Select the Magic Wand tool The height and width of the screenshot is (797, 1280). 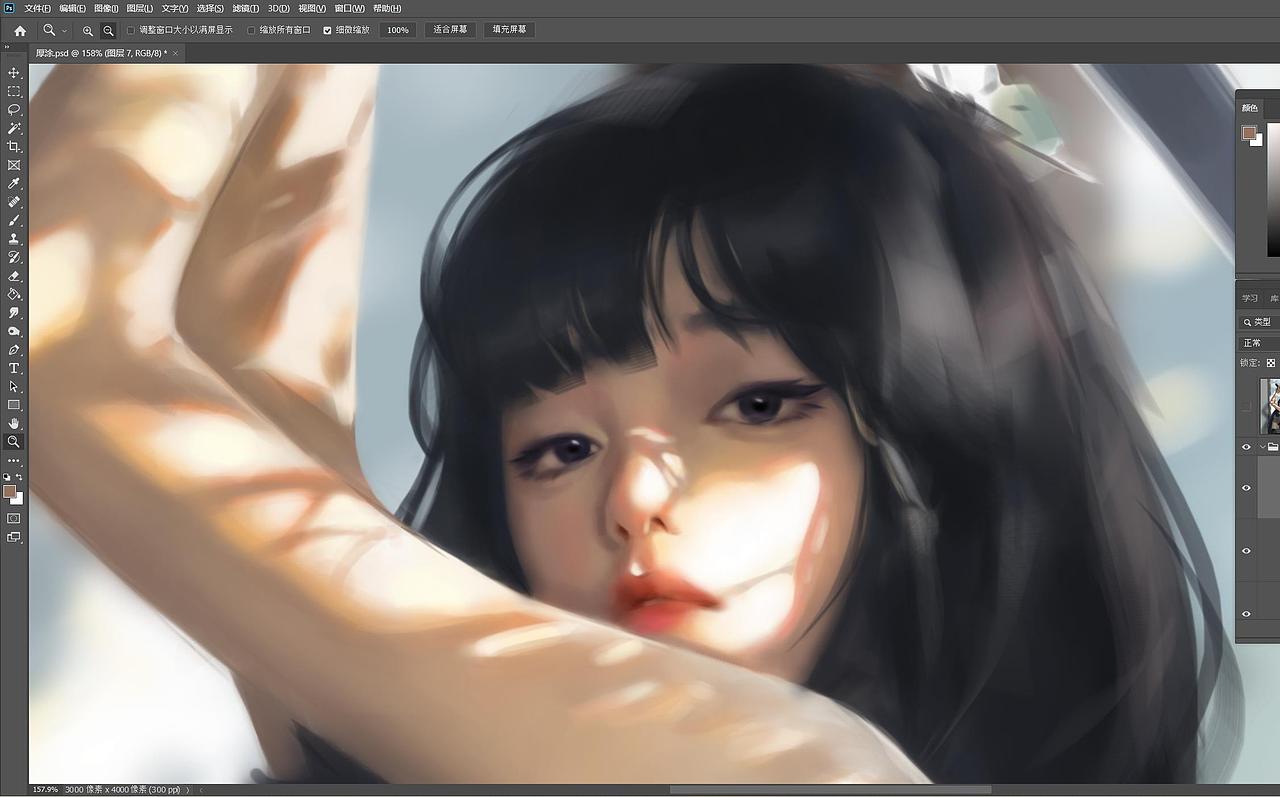[14, 128]
